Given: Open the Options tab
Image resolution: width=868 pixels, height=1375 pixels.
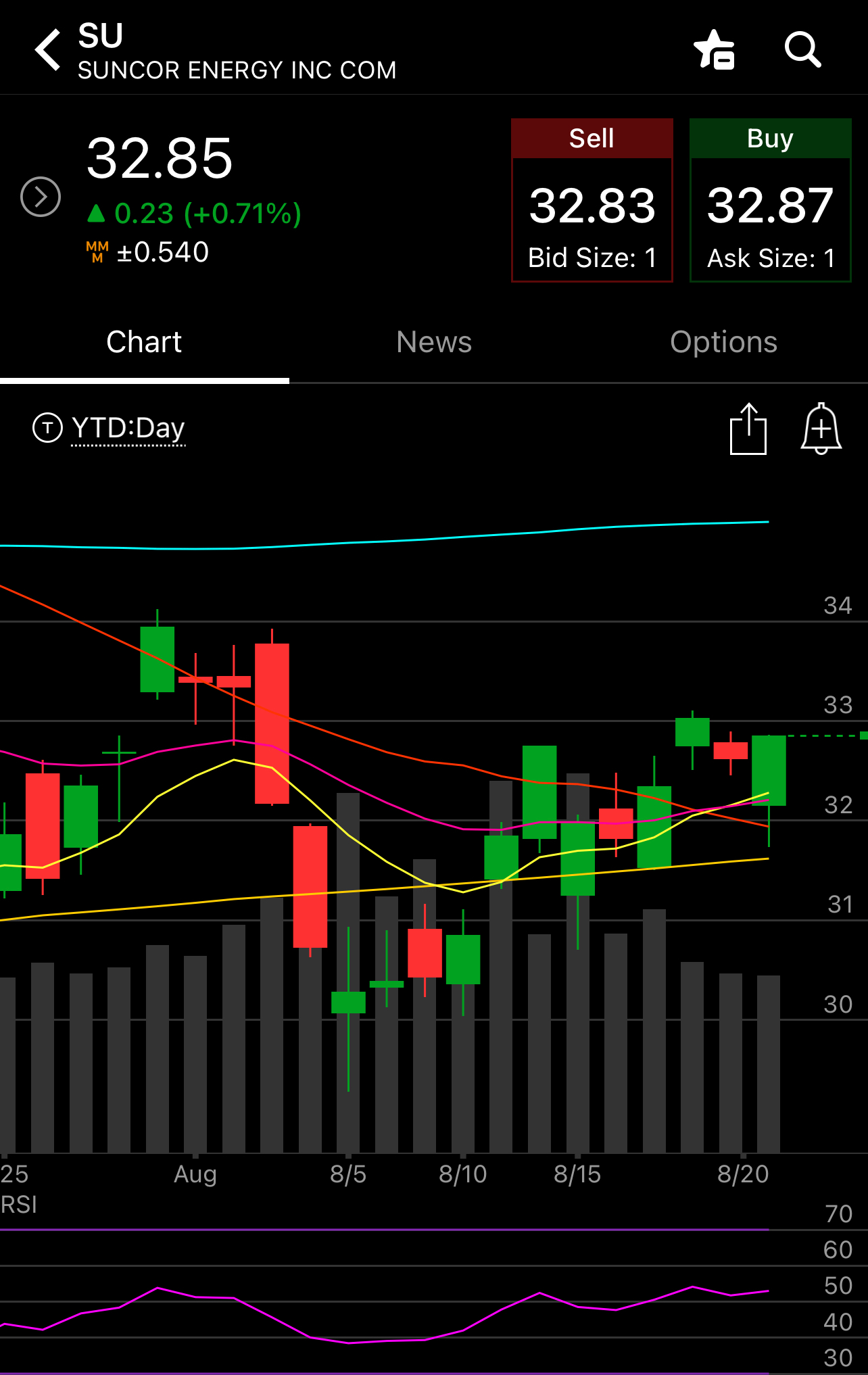Looking at the screenshot, I should pos(723,342).
